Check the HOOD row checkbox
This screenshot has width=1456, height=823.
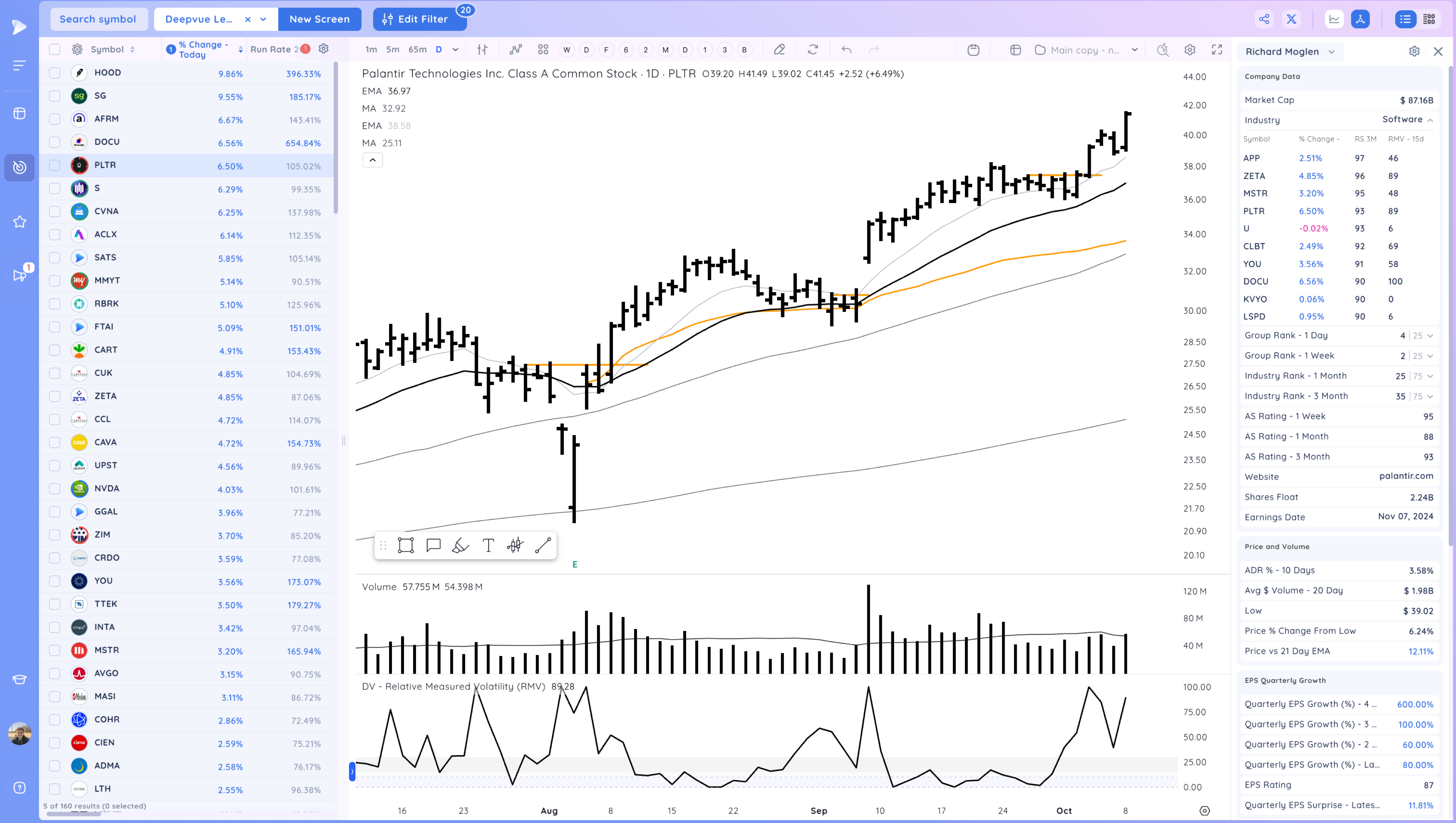[55, 72]
